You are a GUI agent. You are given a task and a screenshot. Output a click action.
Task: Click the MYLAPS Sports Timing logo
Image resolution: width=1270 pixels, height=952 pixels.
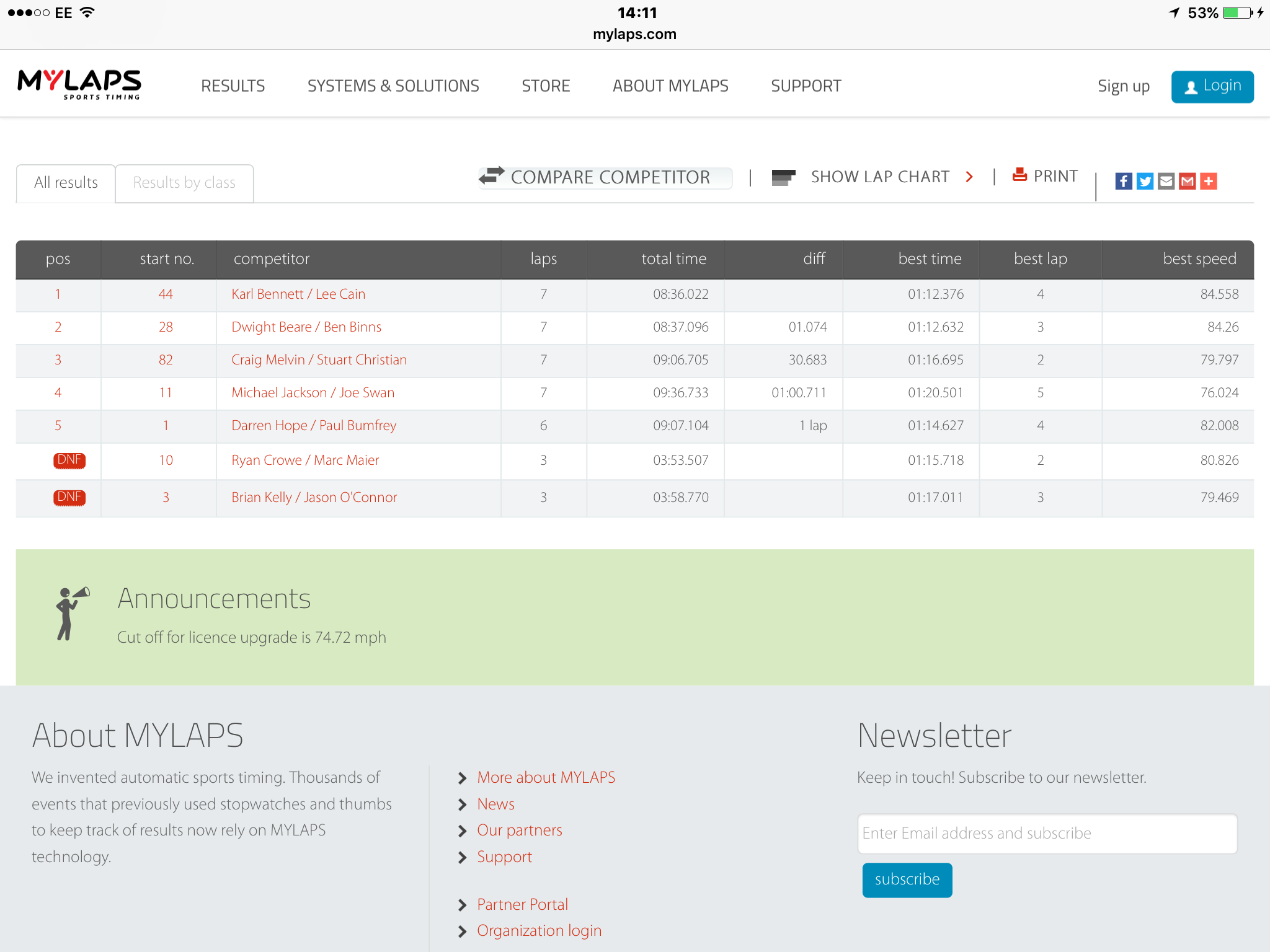(x=79, y=85)
